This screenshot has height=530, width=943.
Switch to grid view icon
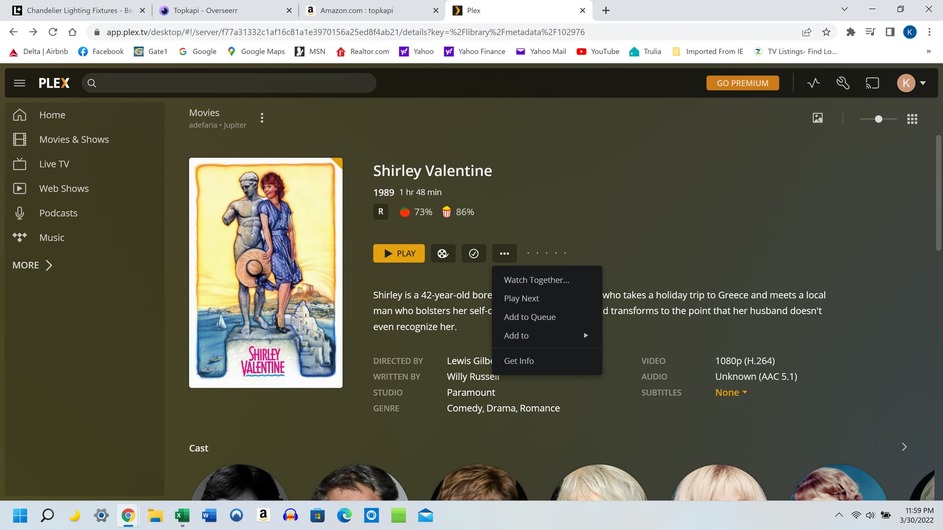point(912,119)
